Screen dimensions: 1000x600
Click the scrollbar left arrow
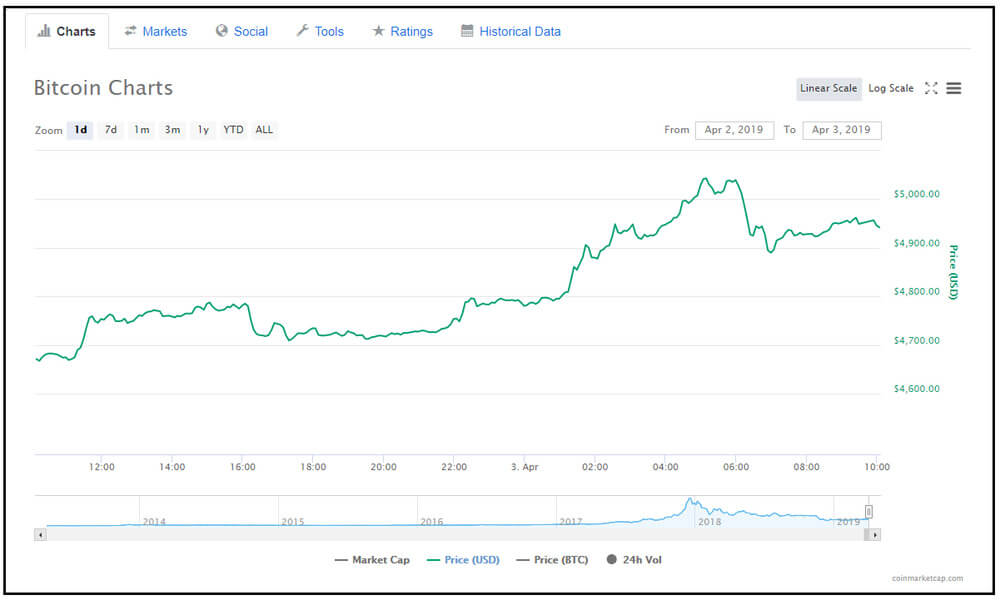40,535
